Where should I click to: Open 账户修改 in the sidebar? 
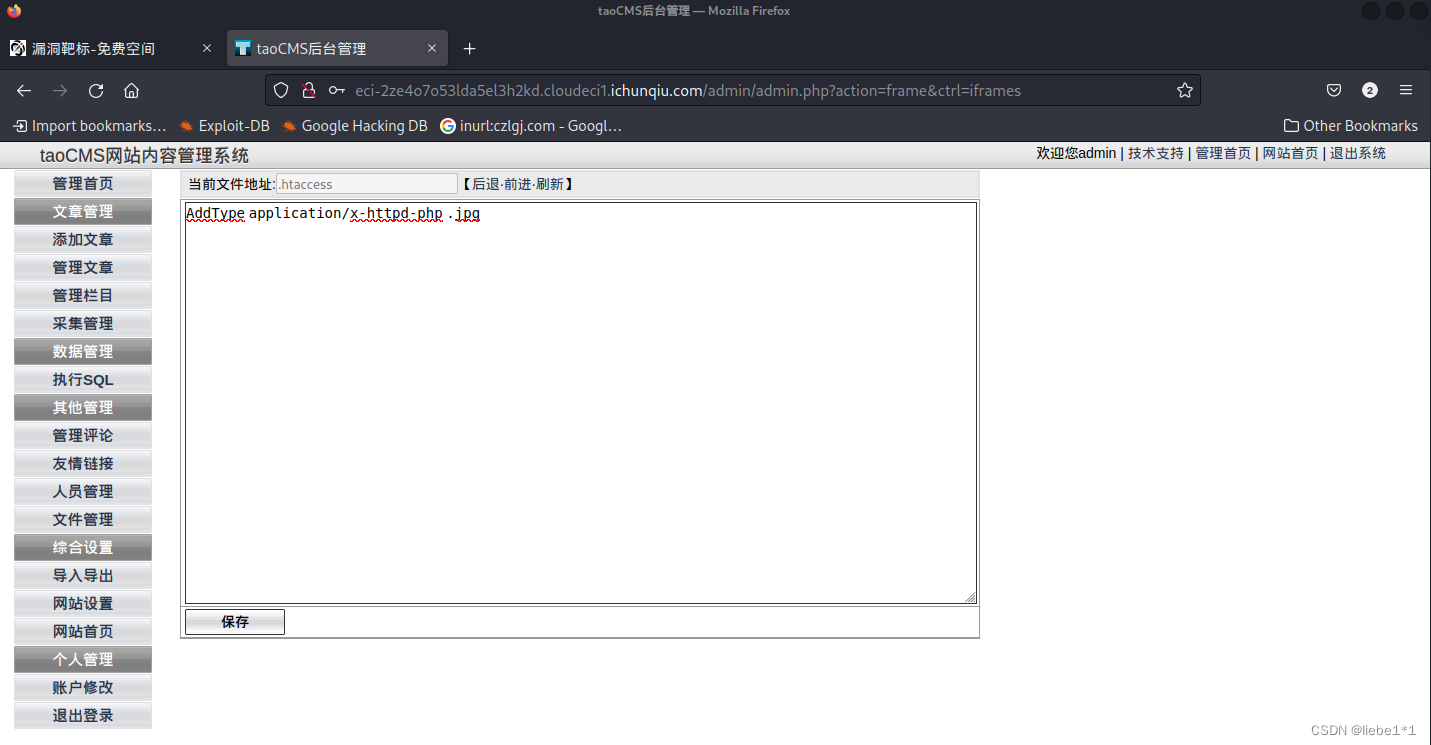pos(83,688)
